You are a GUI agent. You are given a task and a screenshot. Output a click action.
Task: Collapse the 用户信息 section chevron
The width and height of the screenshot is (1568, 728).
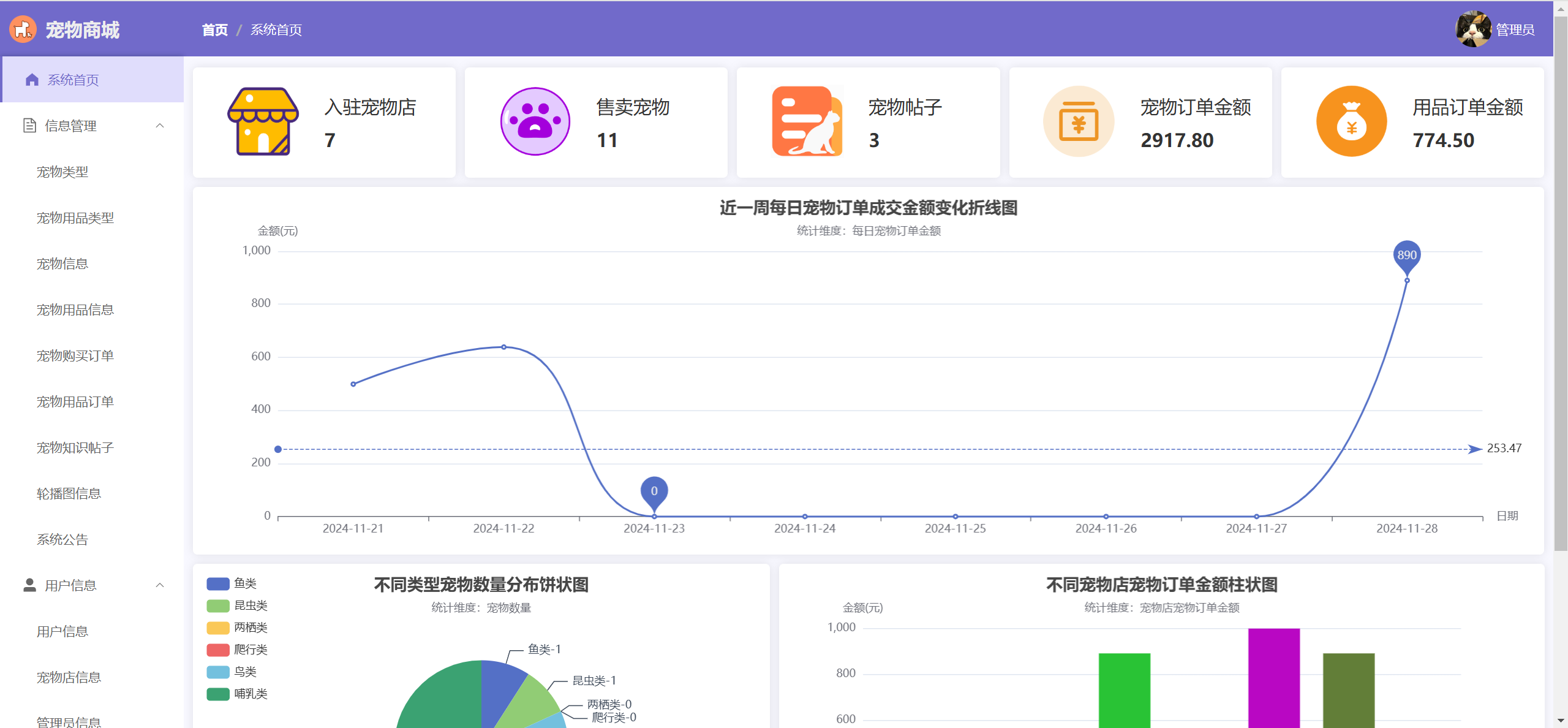point(160,585)
